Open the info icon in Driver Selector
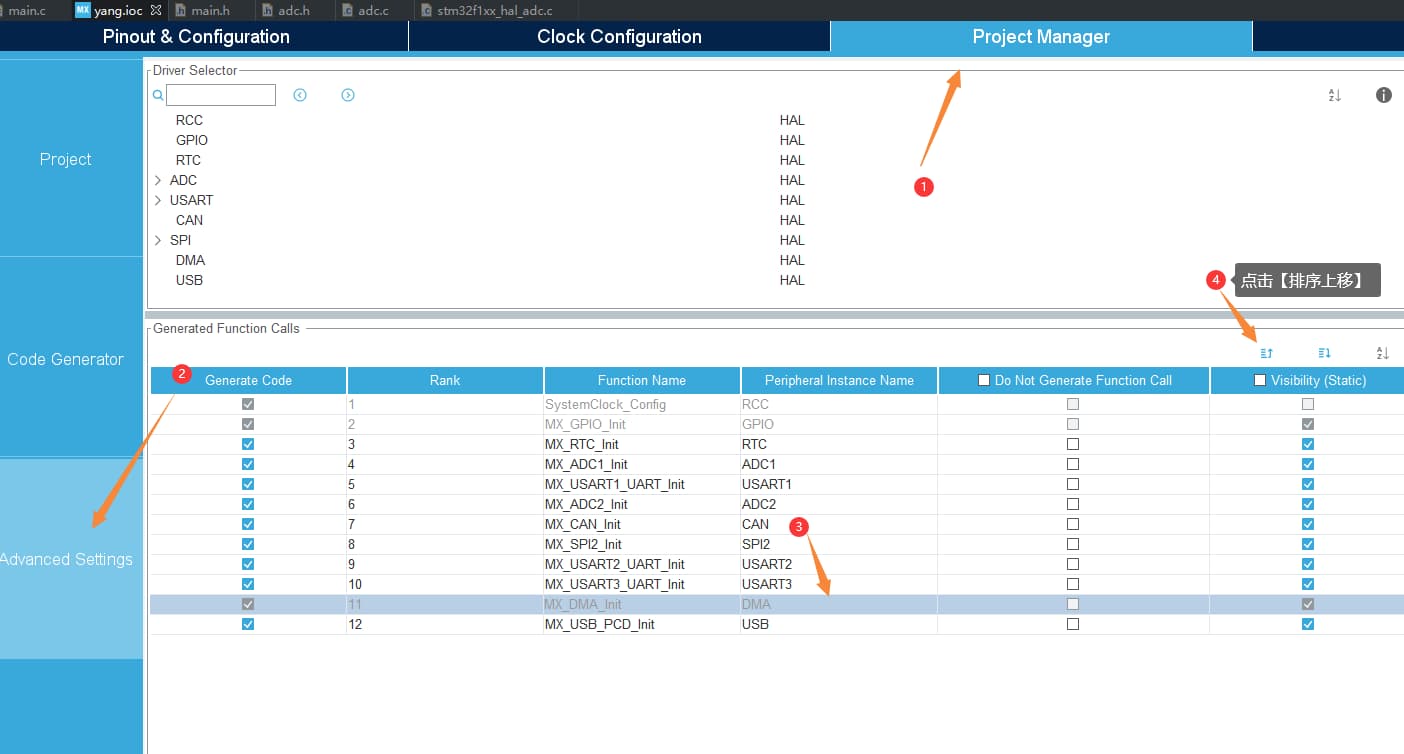1404x754 pixels. point(1384,95)
